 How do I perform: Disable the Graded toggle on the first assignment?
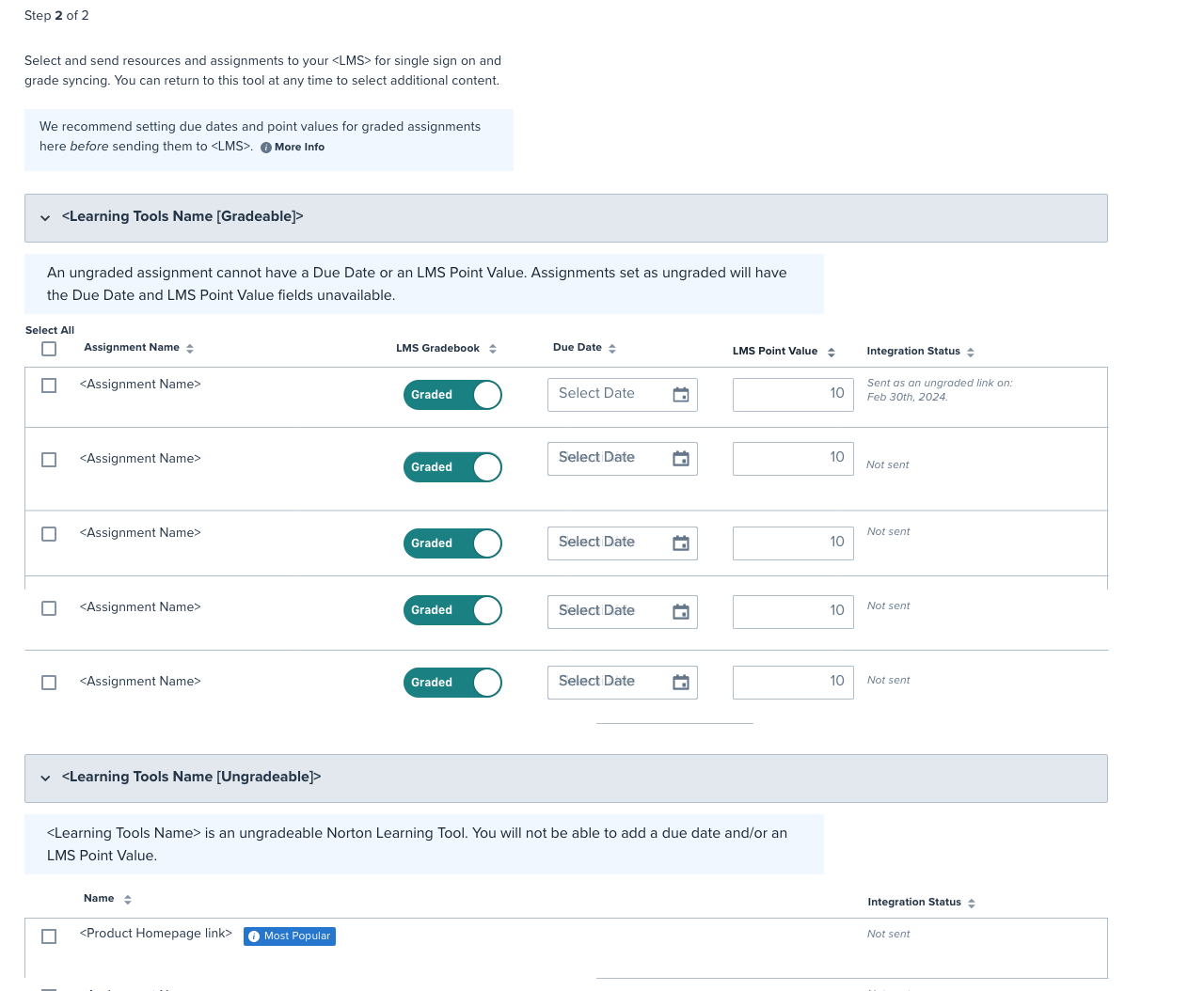click(x=452, y=395)
